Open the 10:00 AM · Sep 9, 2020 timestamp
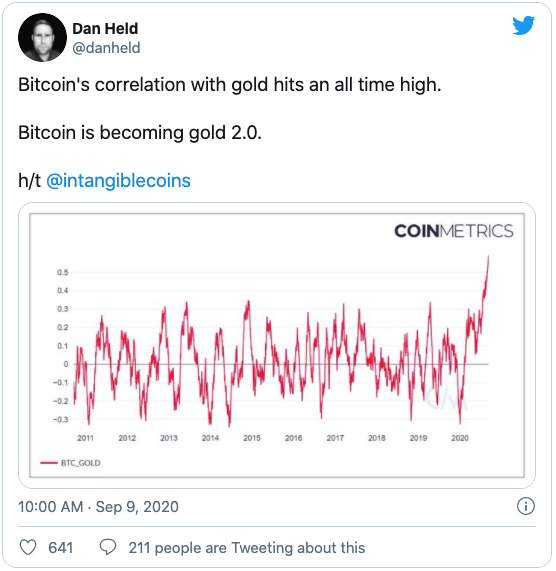556x571 pixels. tap(98, 507)
